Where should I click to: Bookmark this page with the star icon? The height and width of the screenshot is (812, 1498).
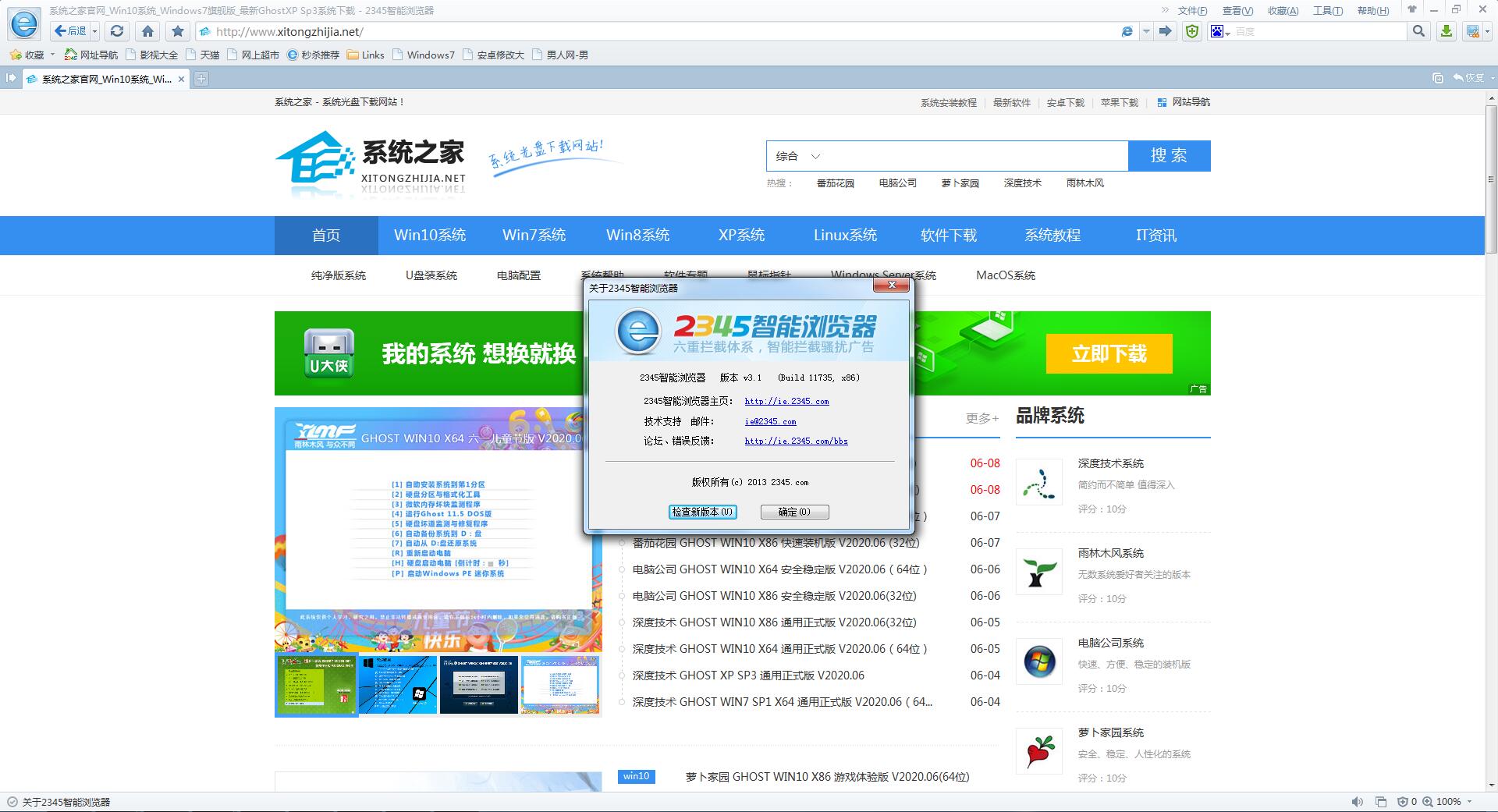(178, 31)
